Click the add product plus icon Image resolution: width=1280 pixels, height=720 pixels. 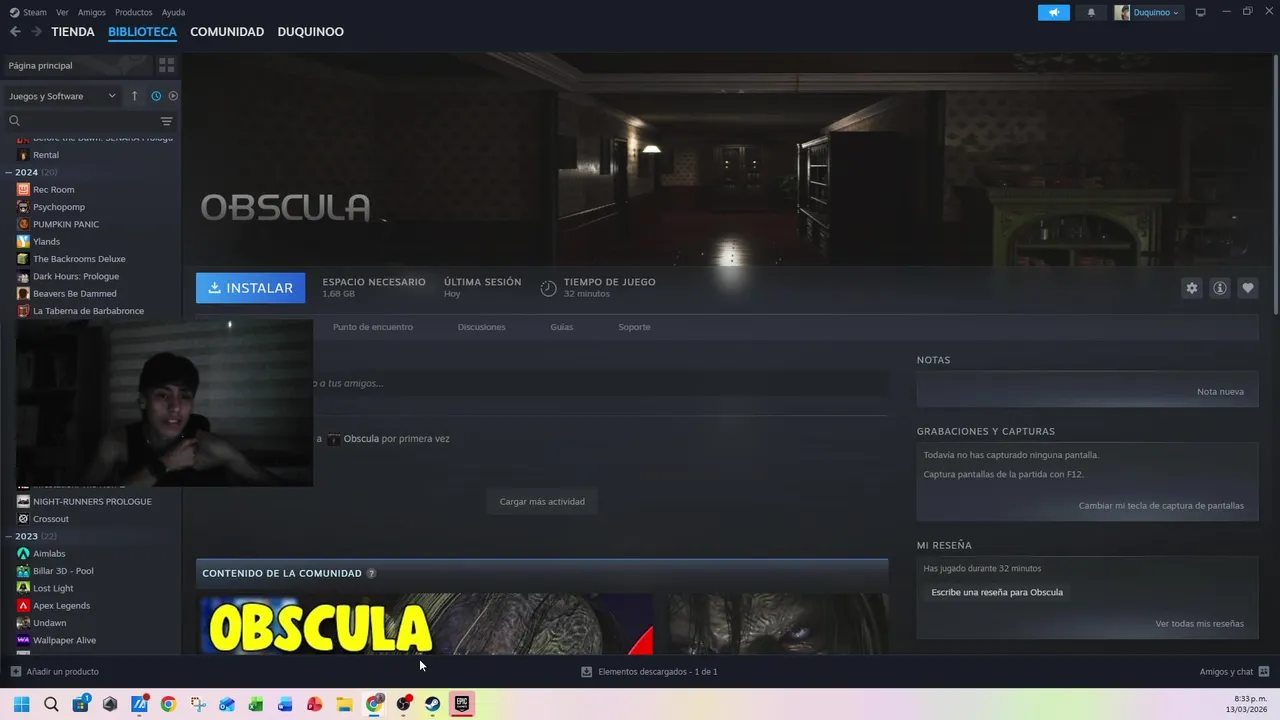15,672
